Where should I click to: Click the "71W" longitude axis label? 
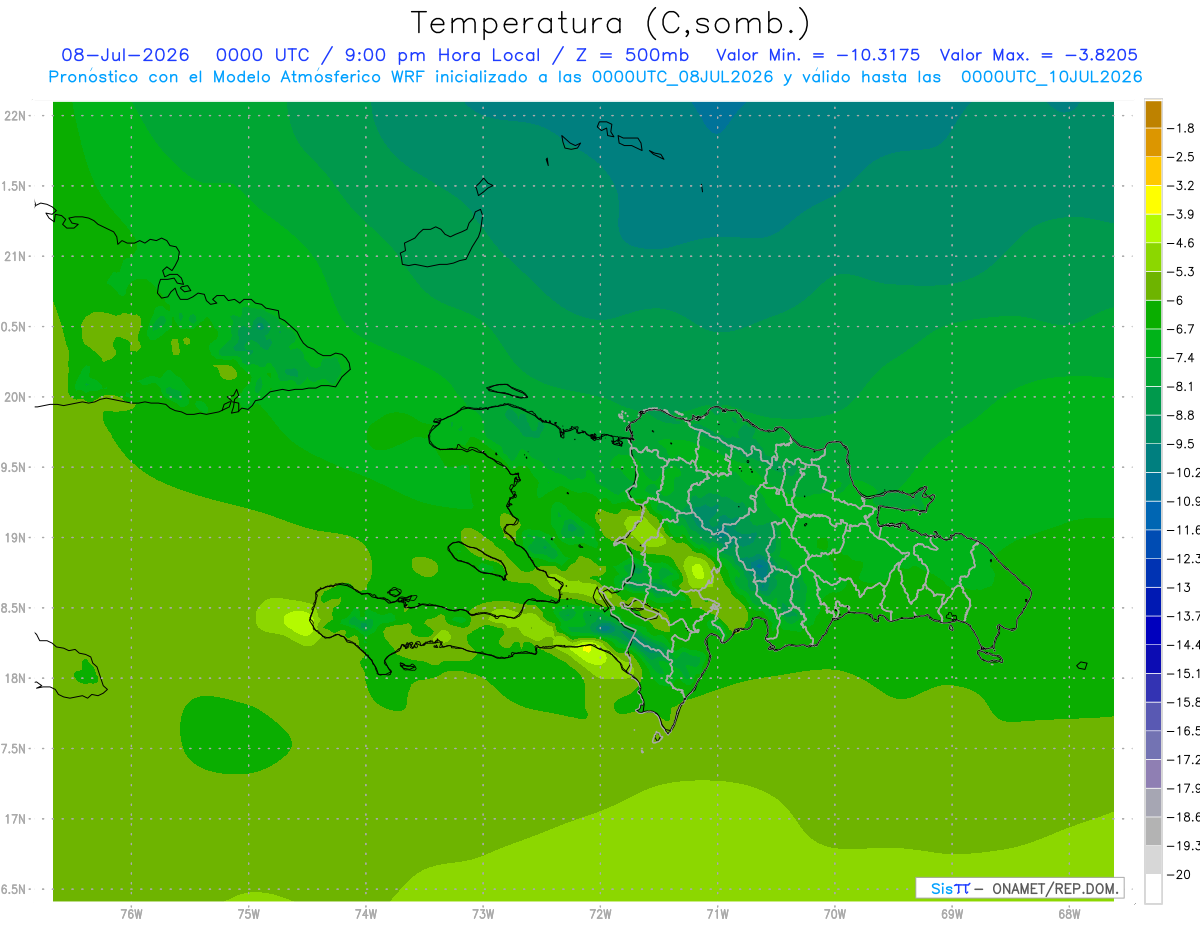tap(717, 913)
